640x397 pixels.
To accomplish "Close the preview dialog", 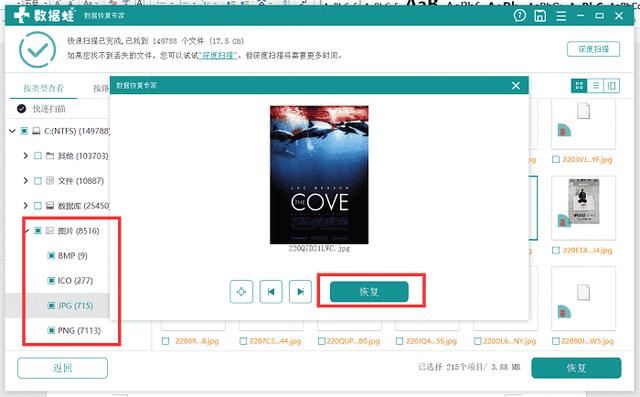I will point(516,85).
